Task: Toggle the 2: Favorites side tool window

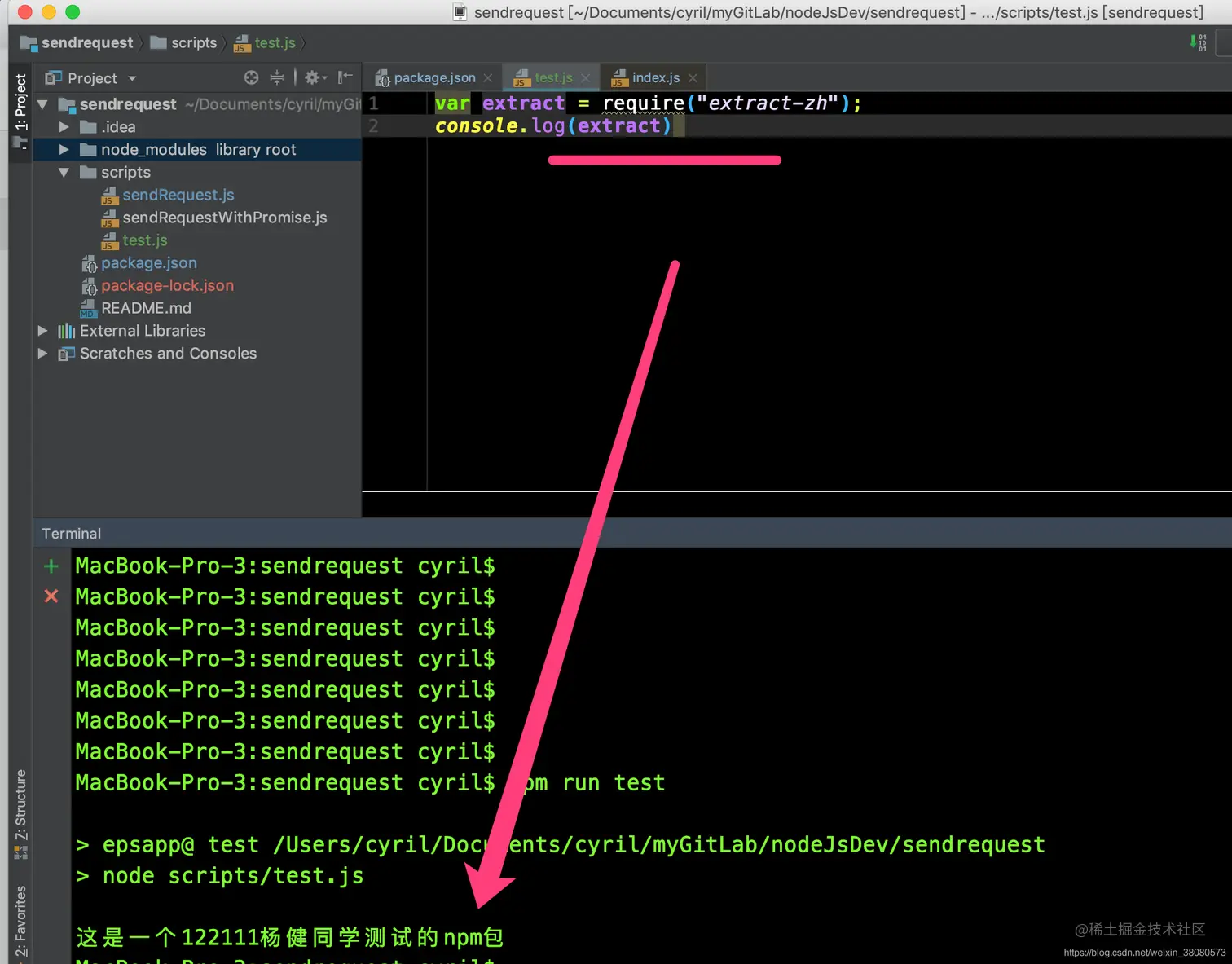Action: (20, 923)
